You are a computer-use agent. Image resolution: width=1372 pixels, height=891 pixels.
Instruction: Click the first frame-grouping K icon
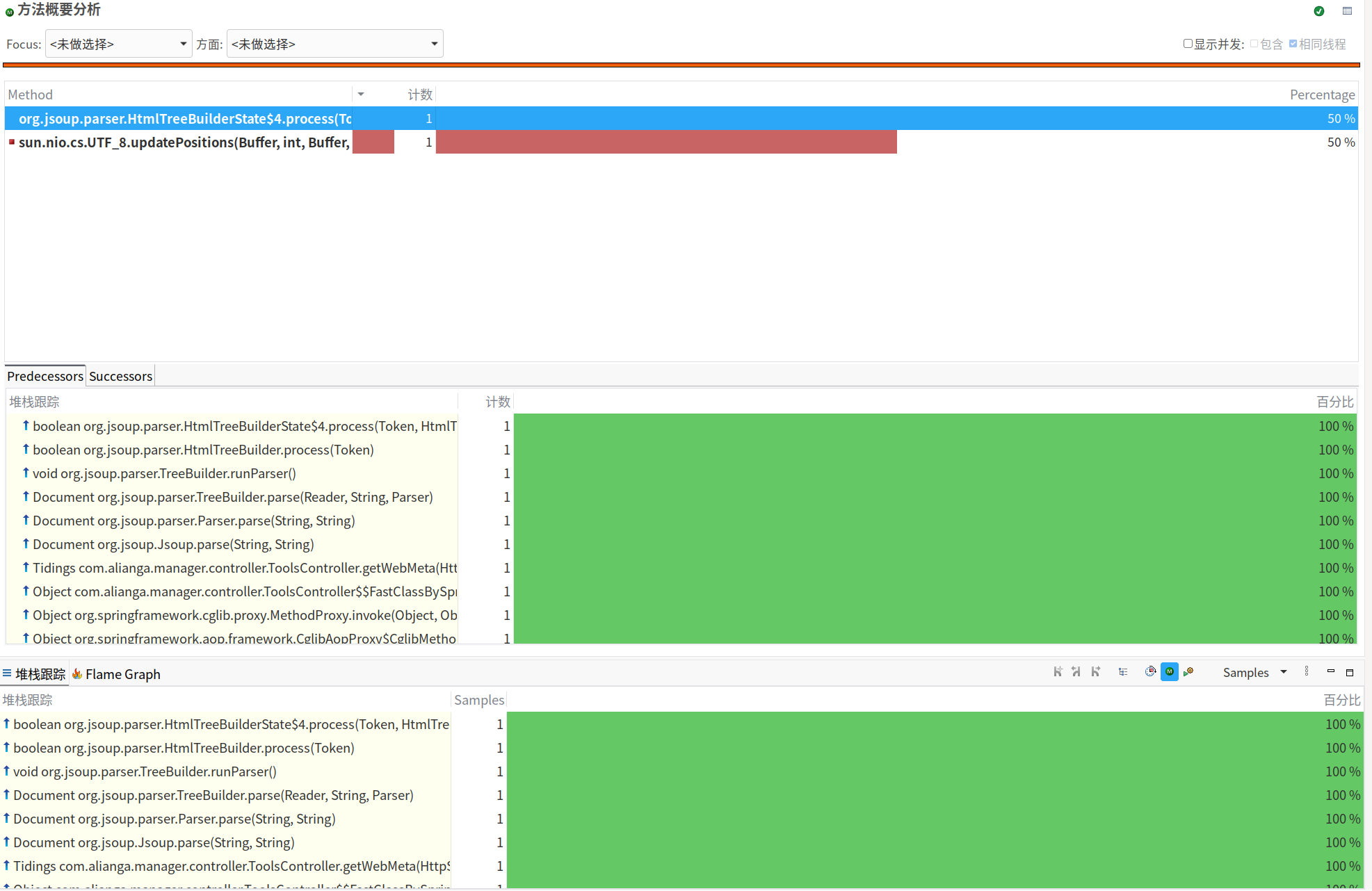[1058, 672]
